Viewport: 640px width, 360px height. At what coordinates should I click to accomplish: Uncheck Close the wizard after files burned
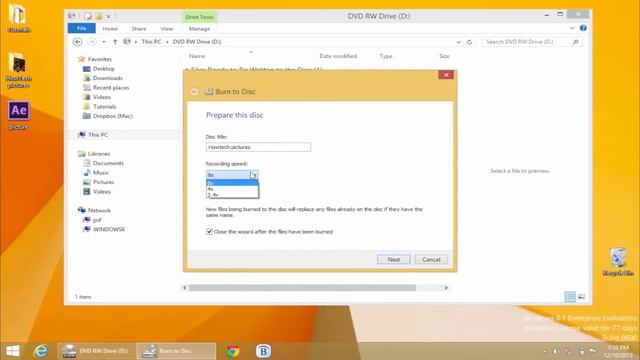[x=209, y=231]
